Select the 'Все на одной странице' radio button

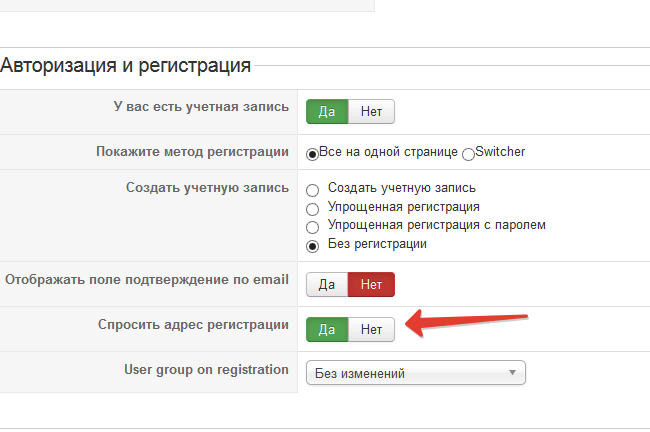(x=312, y=153)
